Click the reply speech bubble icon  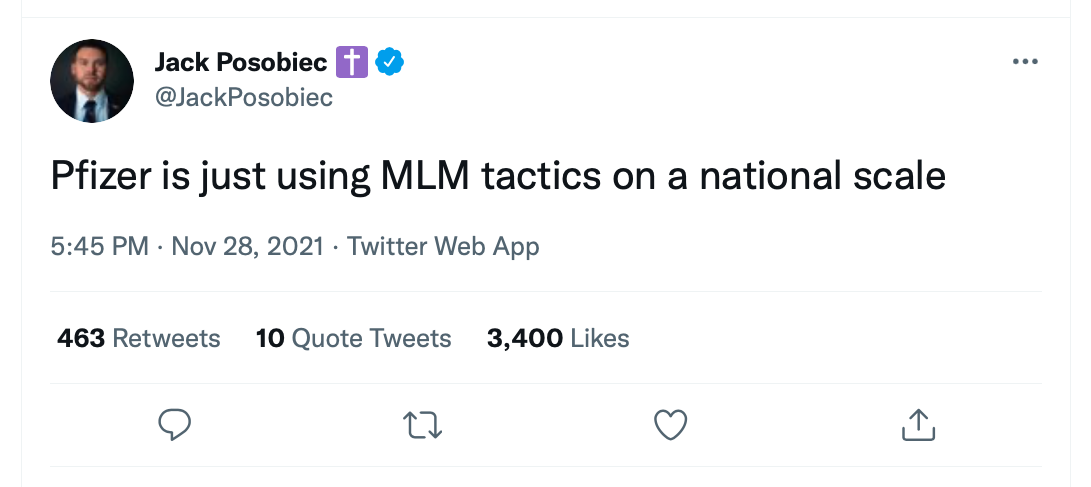175,425
